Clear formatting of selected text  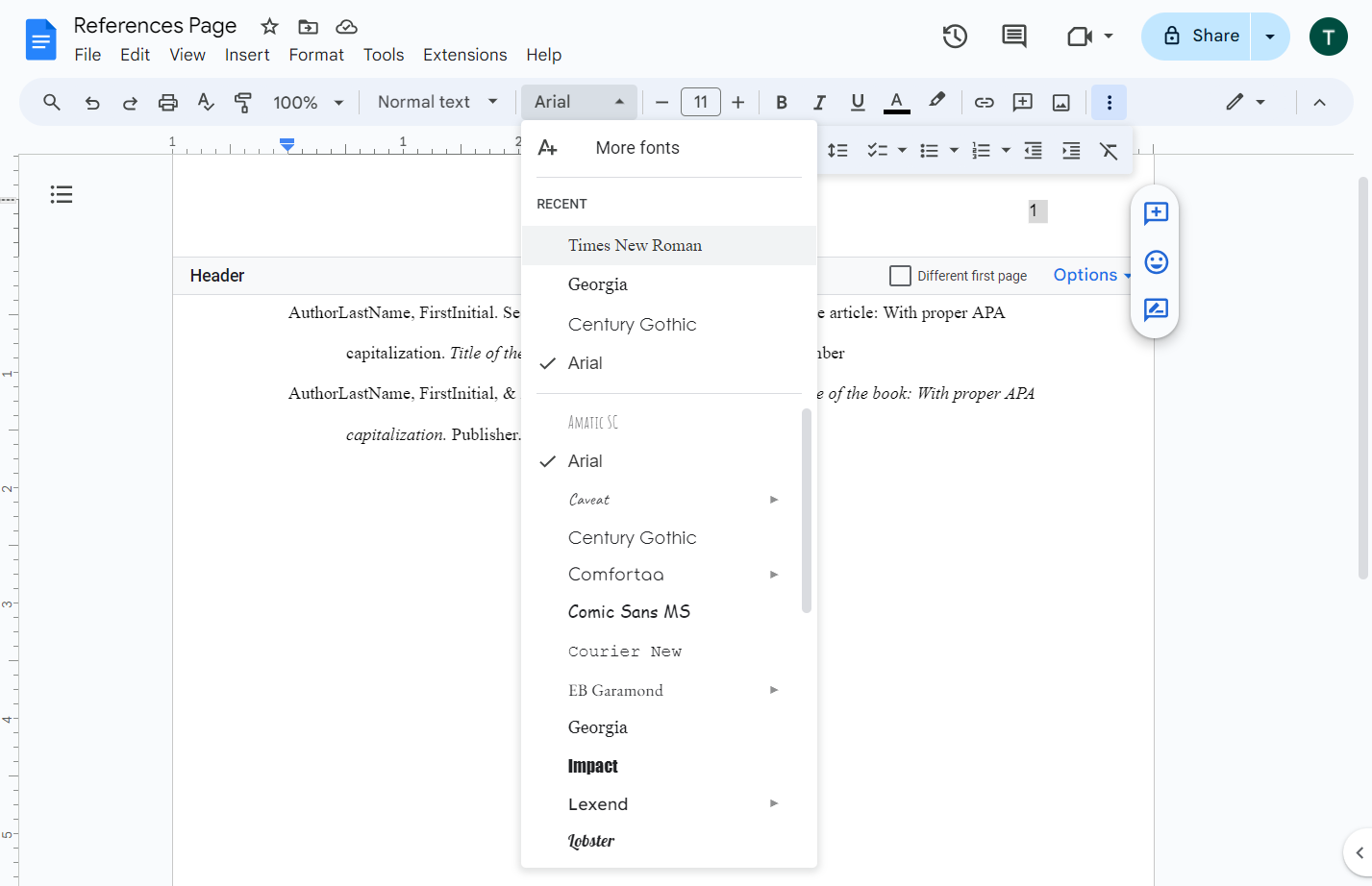click(x=1109, y=150)
